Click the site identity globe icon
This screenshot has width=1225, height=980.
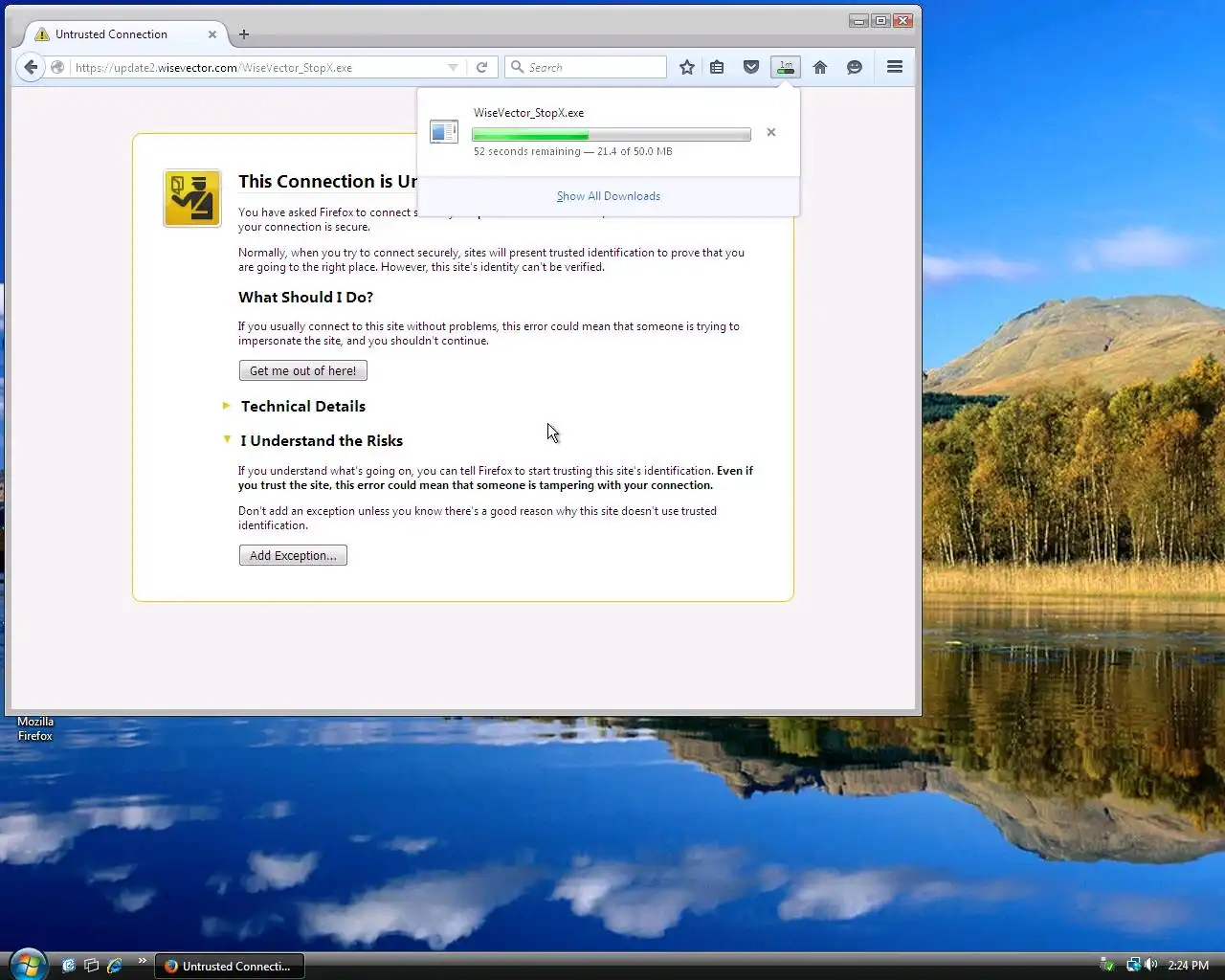coord(57,67)
